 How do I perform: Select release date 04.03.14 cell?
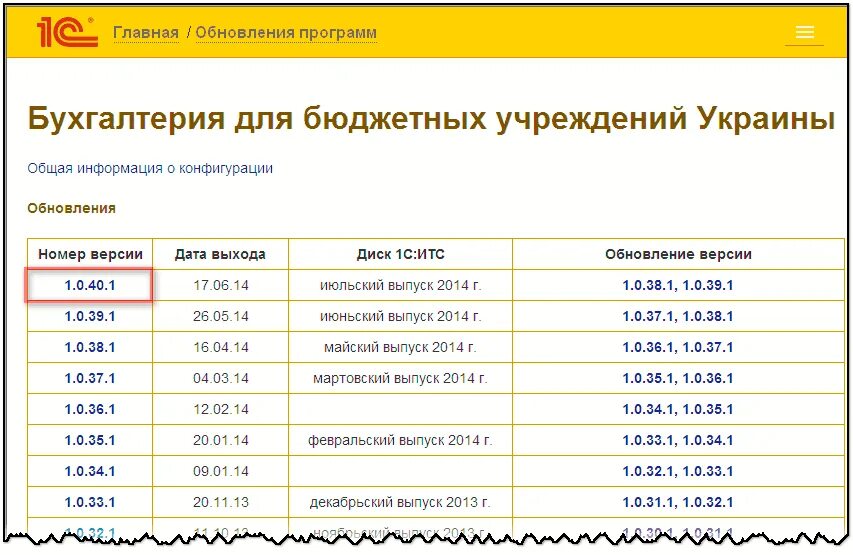220,378
